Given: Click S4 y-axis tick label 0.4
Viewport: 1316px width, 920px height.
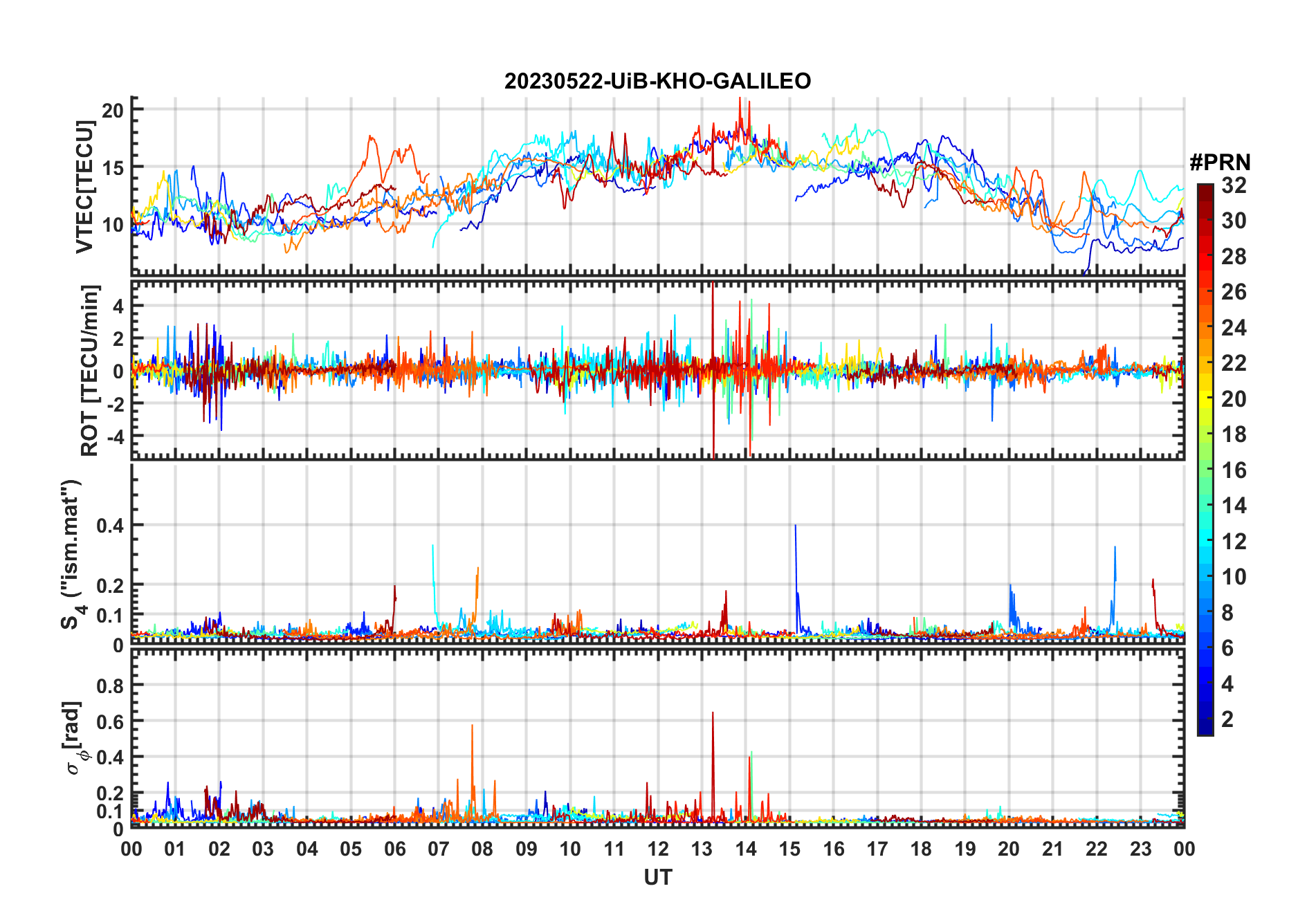Looking at the screenshot, I should [x=110, y=525].
